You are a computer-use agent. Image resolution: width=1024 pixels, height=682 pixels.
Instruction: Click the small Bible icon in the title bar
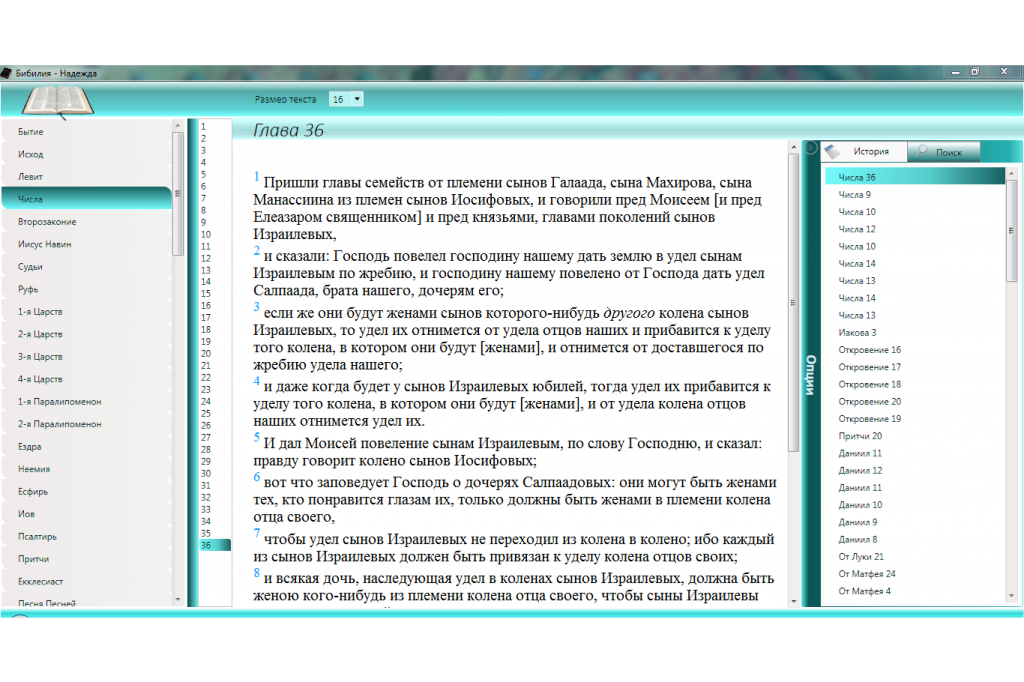[6, 73]
